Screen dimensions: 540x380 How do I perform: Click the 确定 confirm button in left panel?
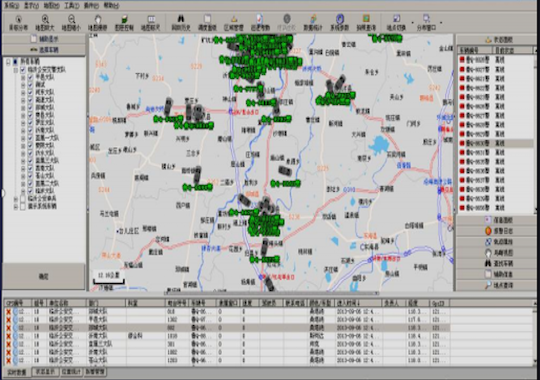[x=43, y=276]
